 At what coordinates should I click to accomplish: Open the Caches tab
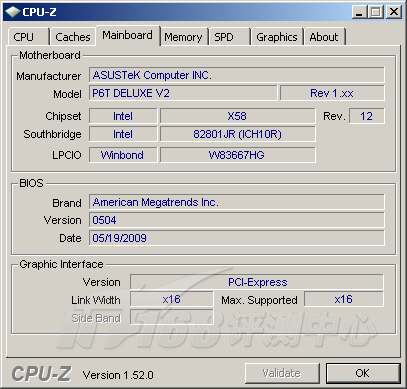(73, 37)
